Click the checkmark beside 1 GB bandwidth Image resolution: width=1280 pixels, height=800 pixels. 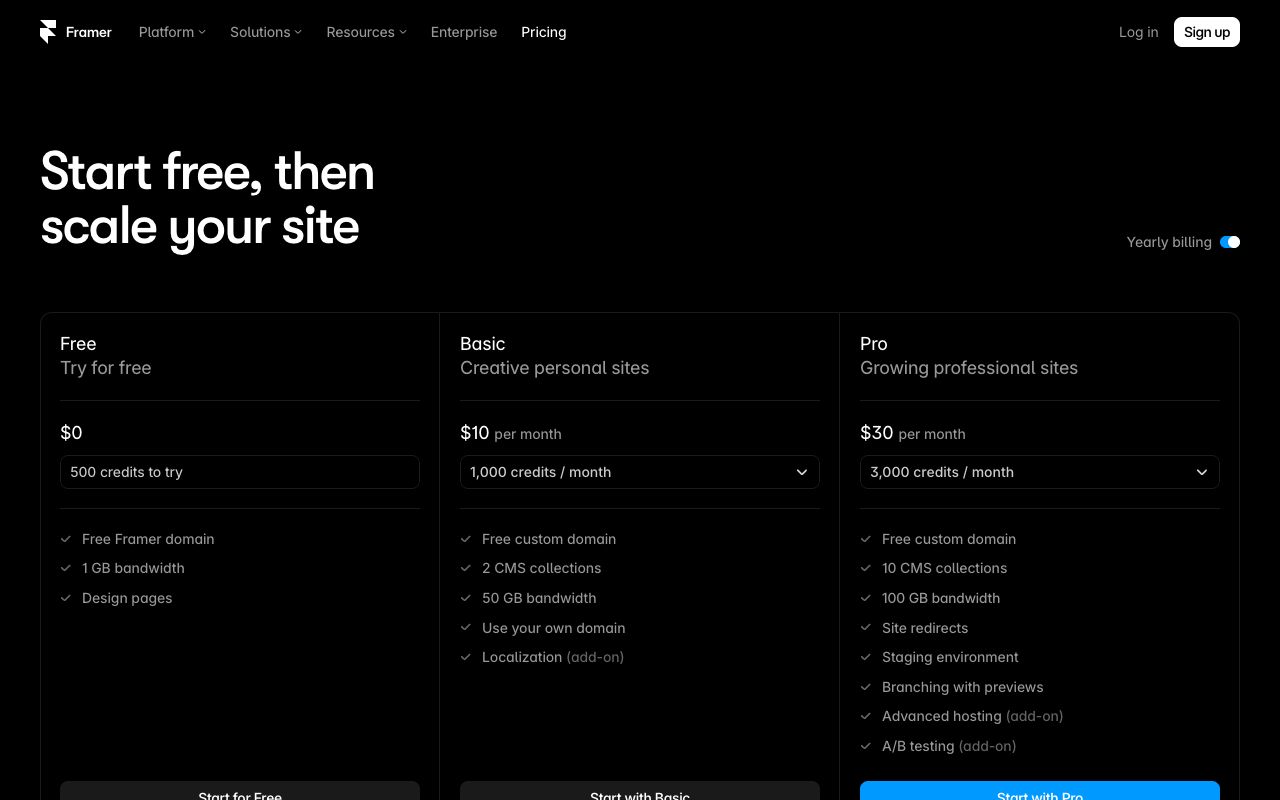(66, 568)
